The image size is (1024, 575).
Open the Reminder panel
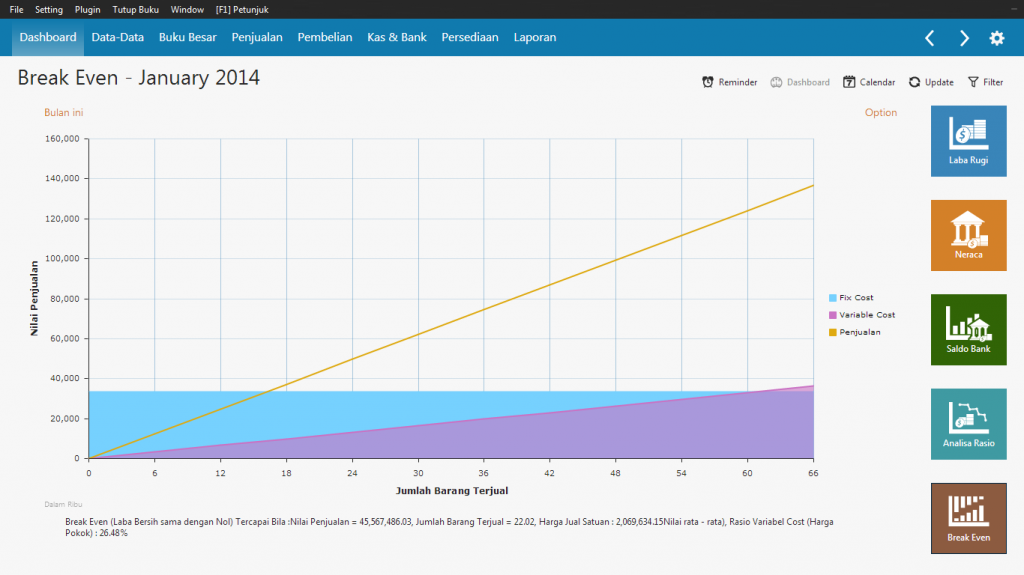729,82
